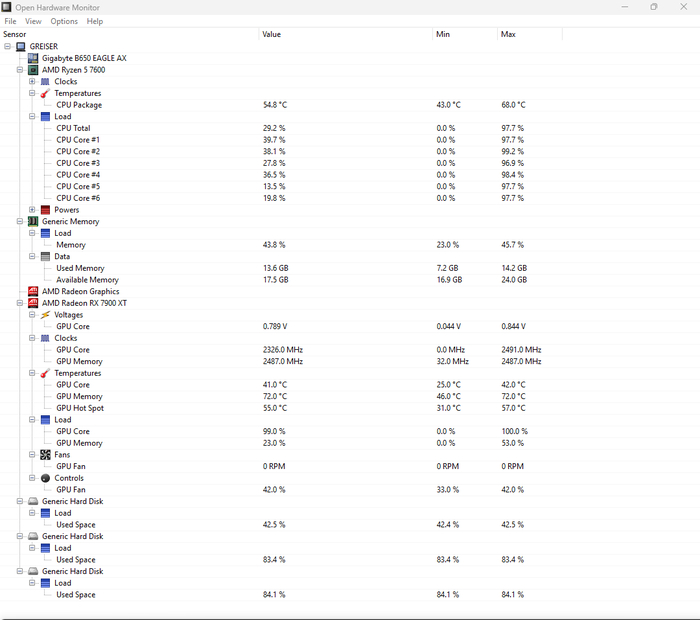
Task: Click the GPU Temperatures thermometer icon
Action: pos(45,373)
